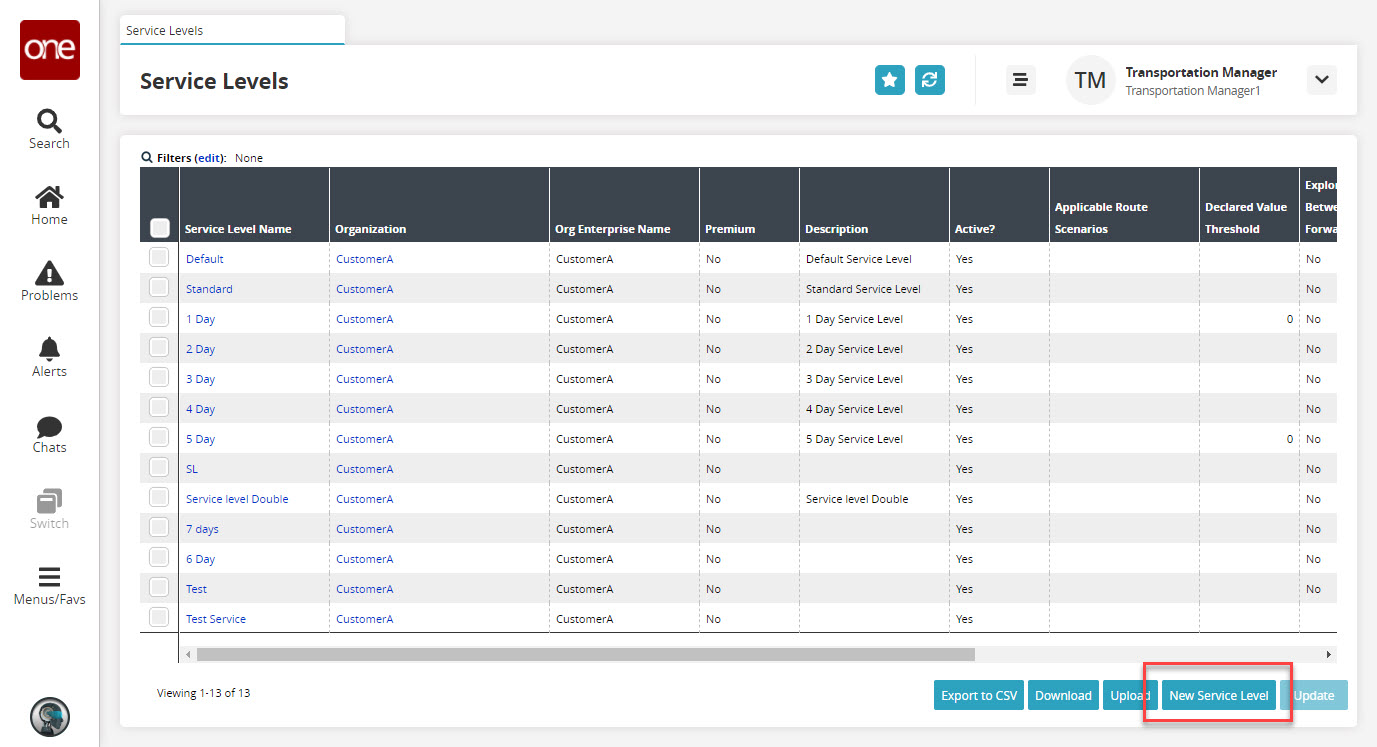Click the assistant avatar icon at bottom left
Viewport: 1377px width, 747px height.
(x=50, y=716)
